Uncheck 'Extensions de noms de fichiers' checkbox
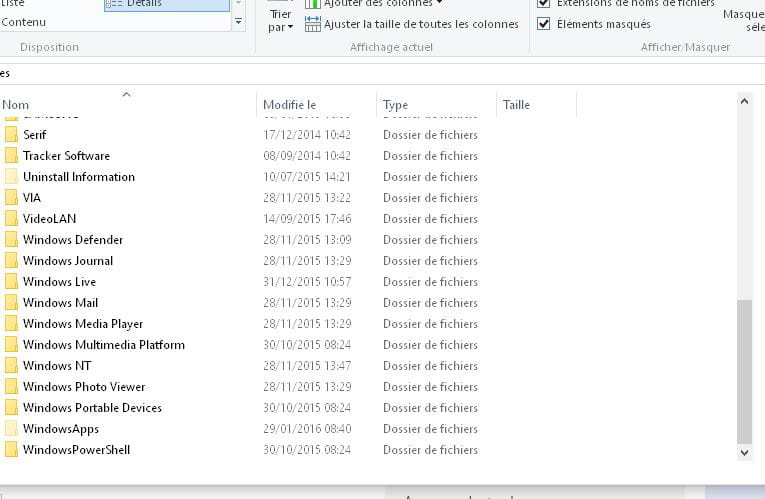765x499 pixels. 544,3
